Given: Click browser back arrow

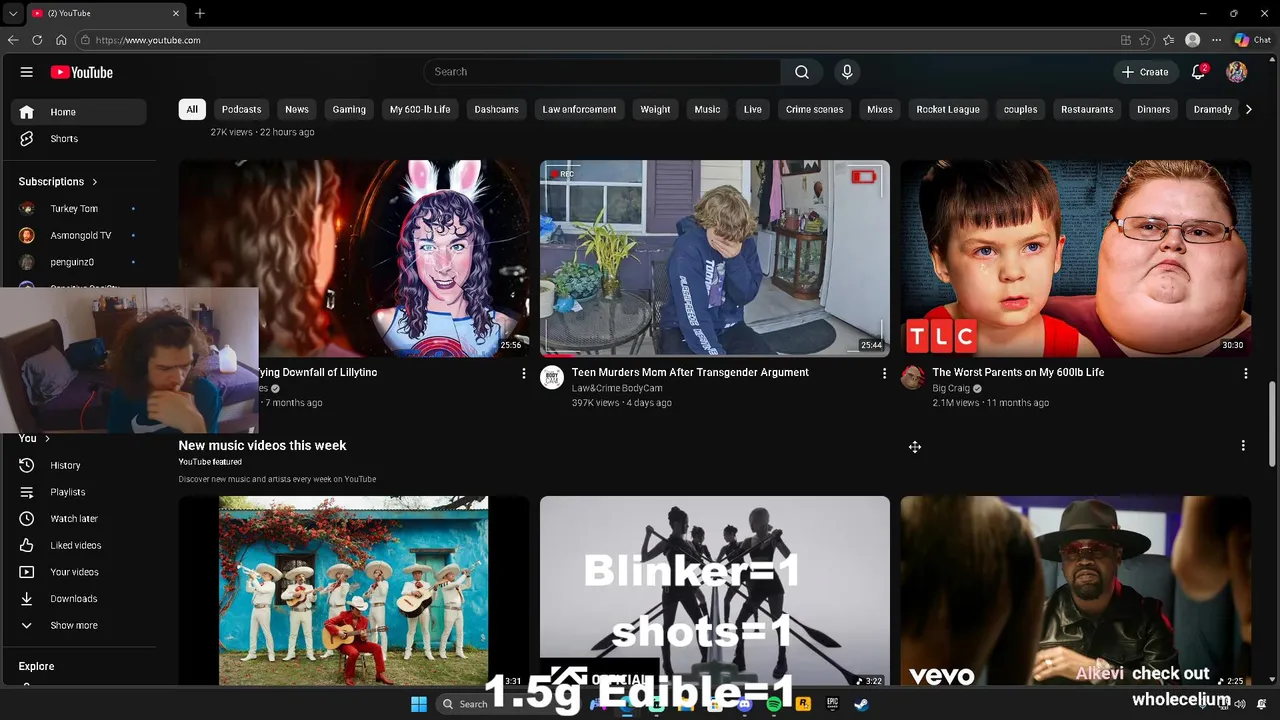Looking at the screenshot, I should click(x=13, y=40).
